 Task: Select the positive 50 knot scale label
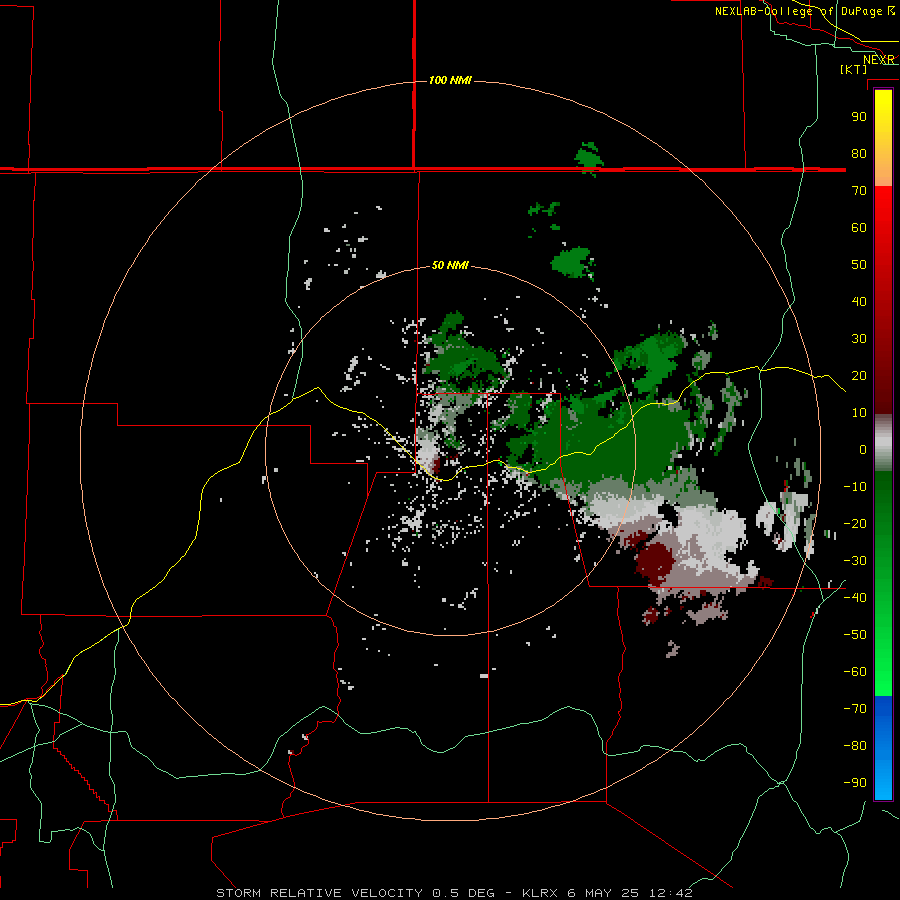click(859, 265)
